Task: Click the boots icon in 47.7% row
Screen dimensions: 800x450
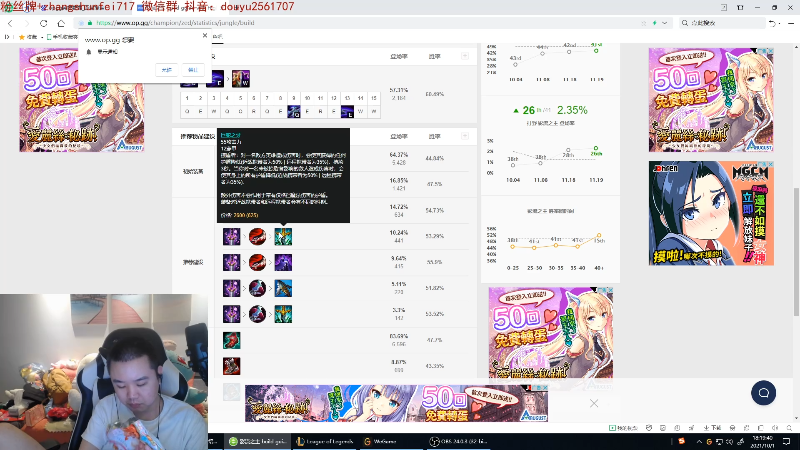Action: pos(231,340)
